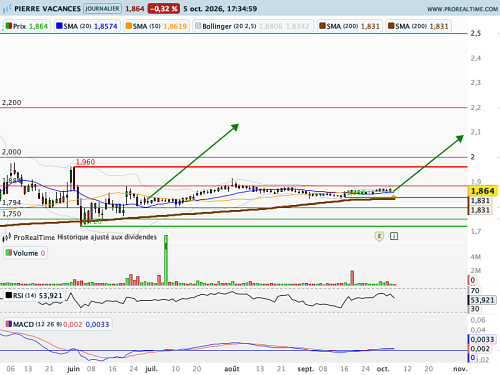Select the Bollinger (20 2,5) legend entry

click(253, 26)
